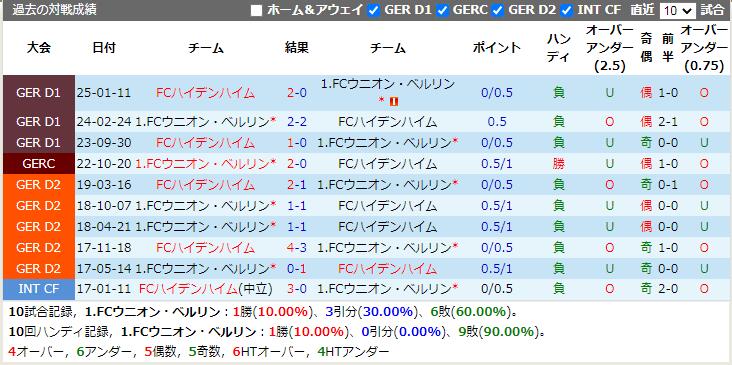Select the GERC competition cell
The width and height of the screenshot is (732, 365).
39,164
